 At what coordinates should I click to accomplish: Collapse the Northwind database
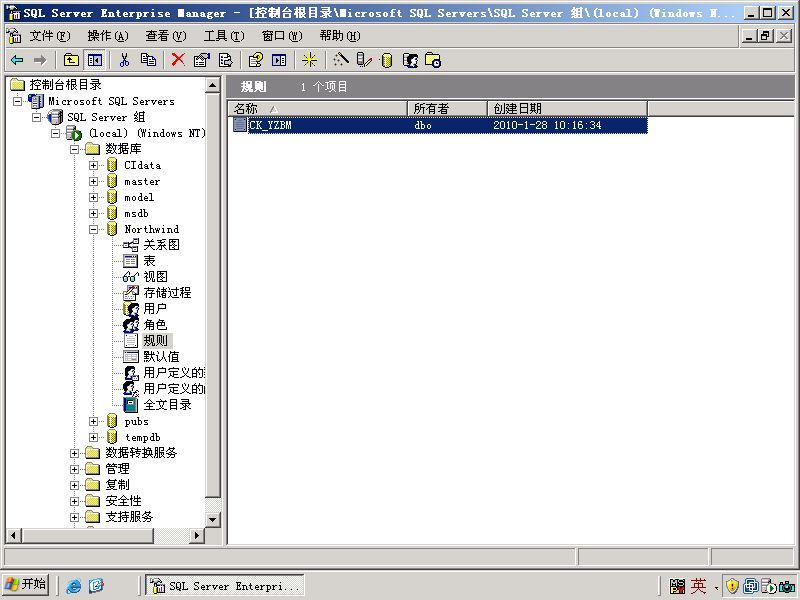[x=93, y=229]
